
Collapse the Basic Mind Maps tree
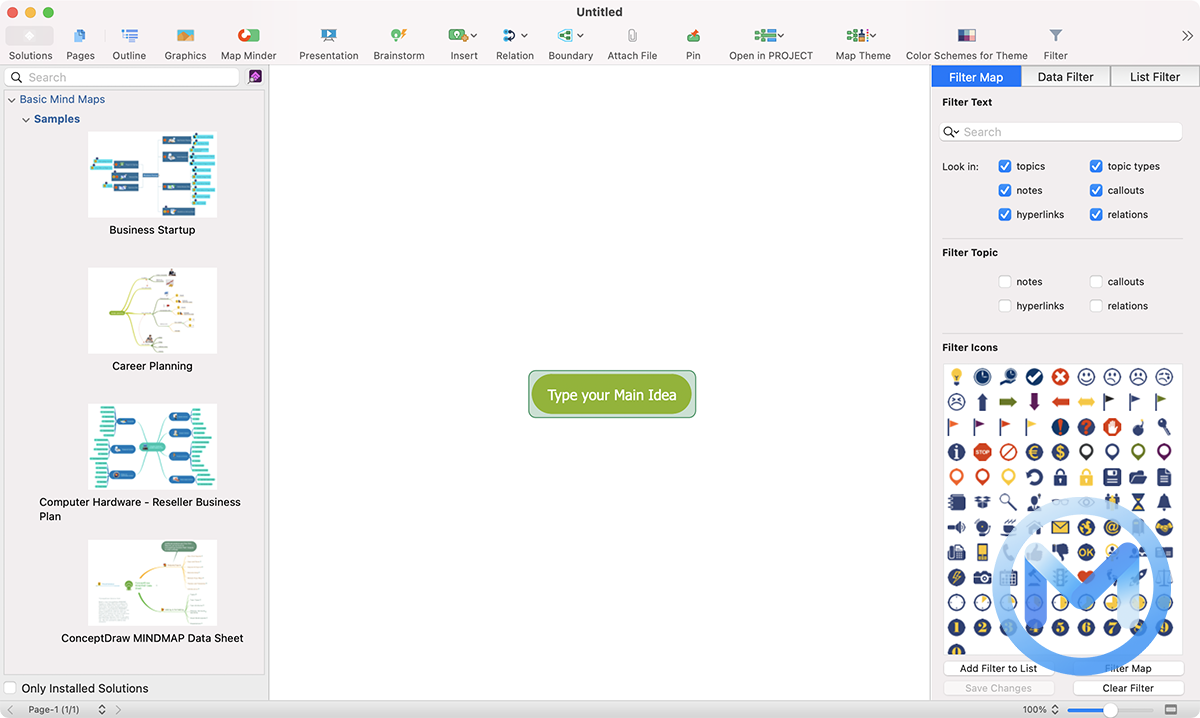tap(12, 99)
